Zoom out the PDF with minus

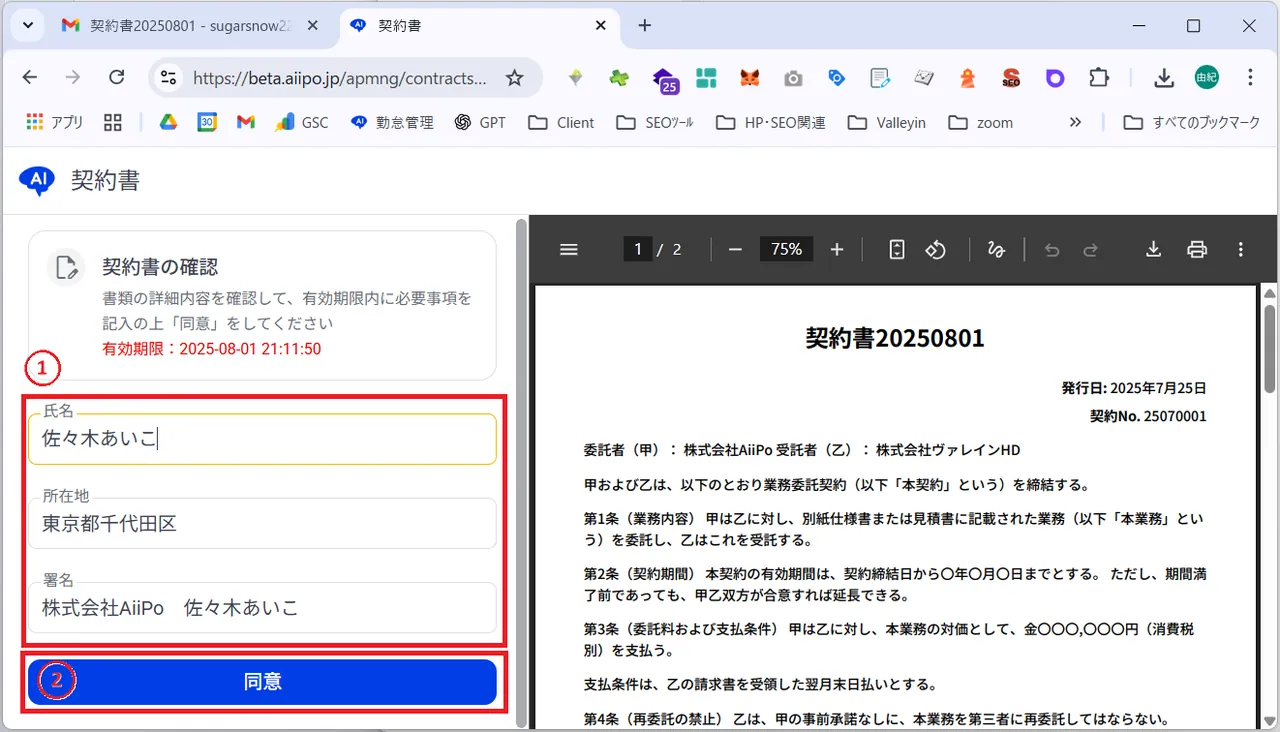(x=735, y=250)
